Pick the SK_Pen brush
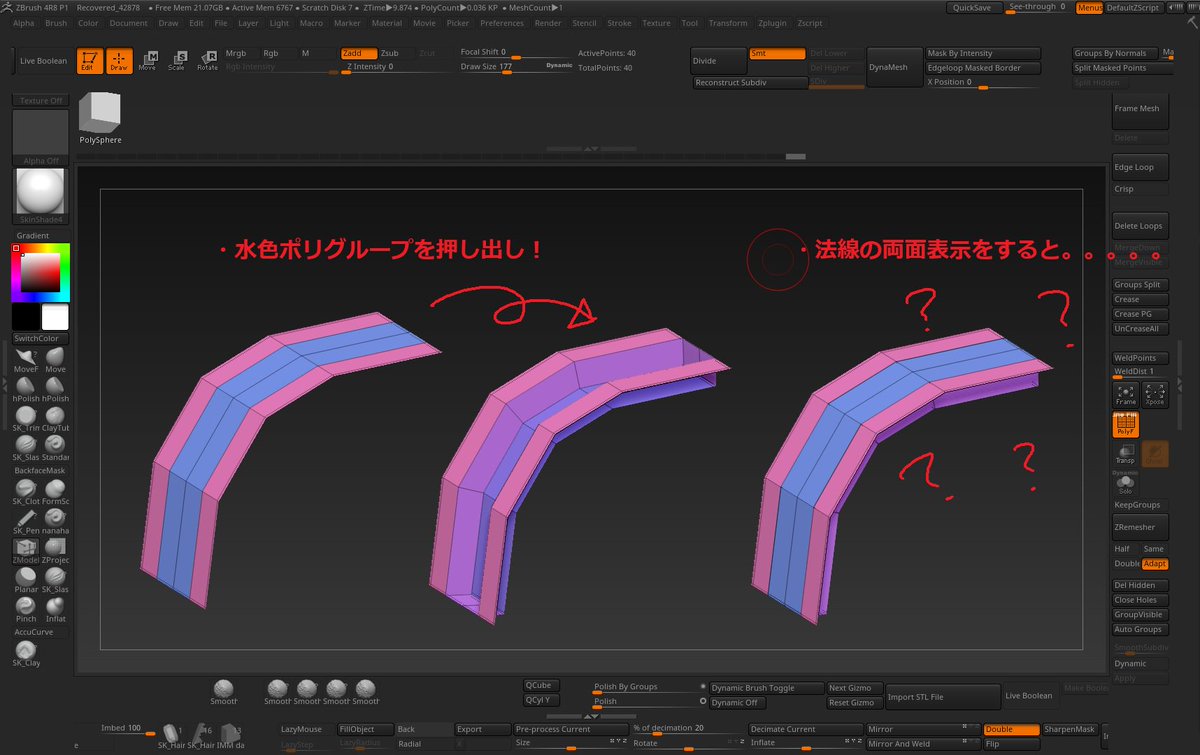1200x755 pixels. coord(25,520)
